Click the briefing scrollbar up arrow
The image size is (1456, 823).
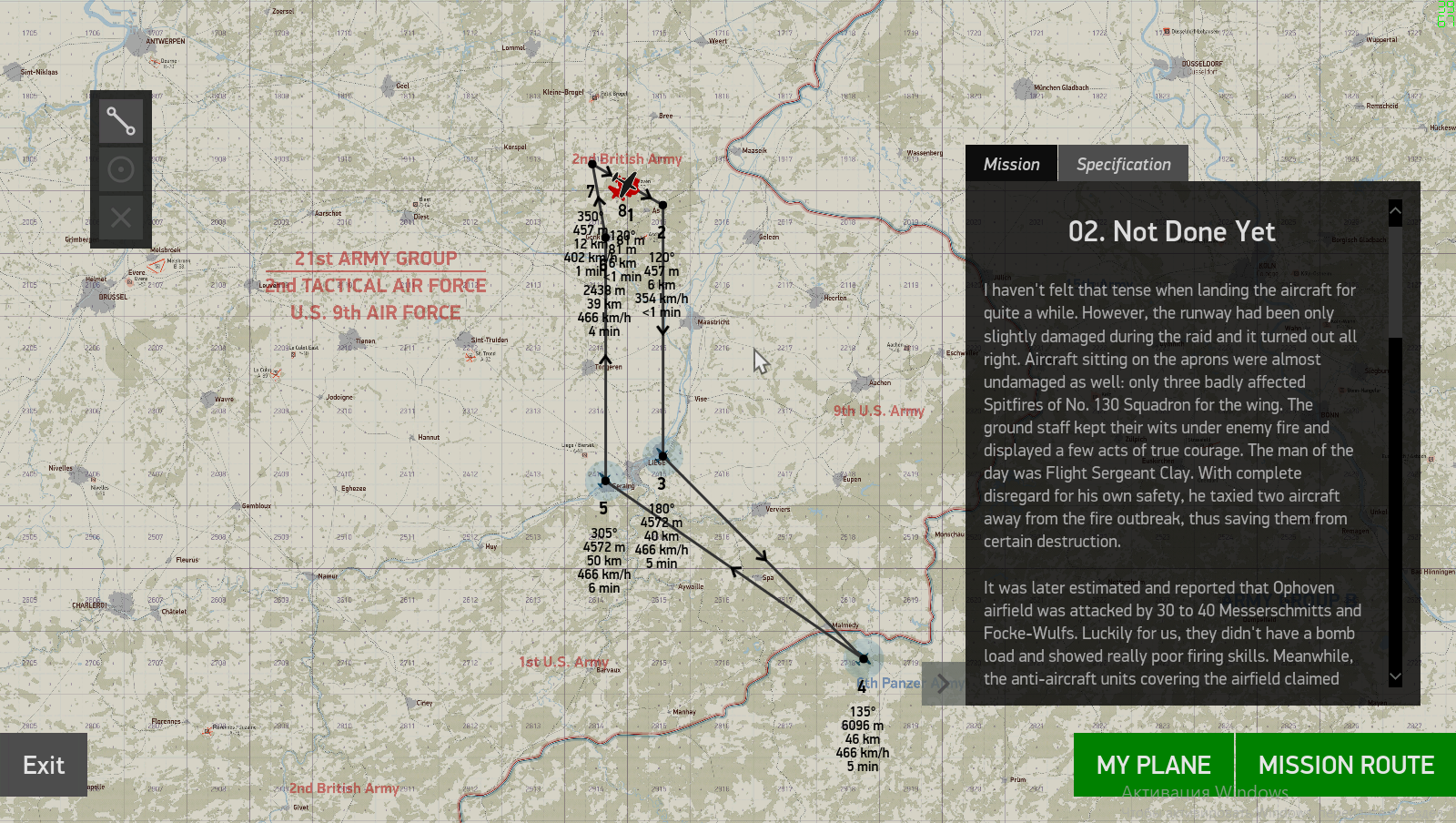1395,211
